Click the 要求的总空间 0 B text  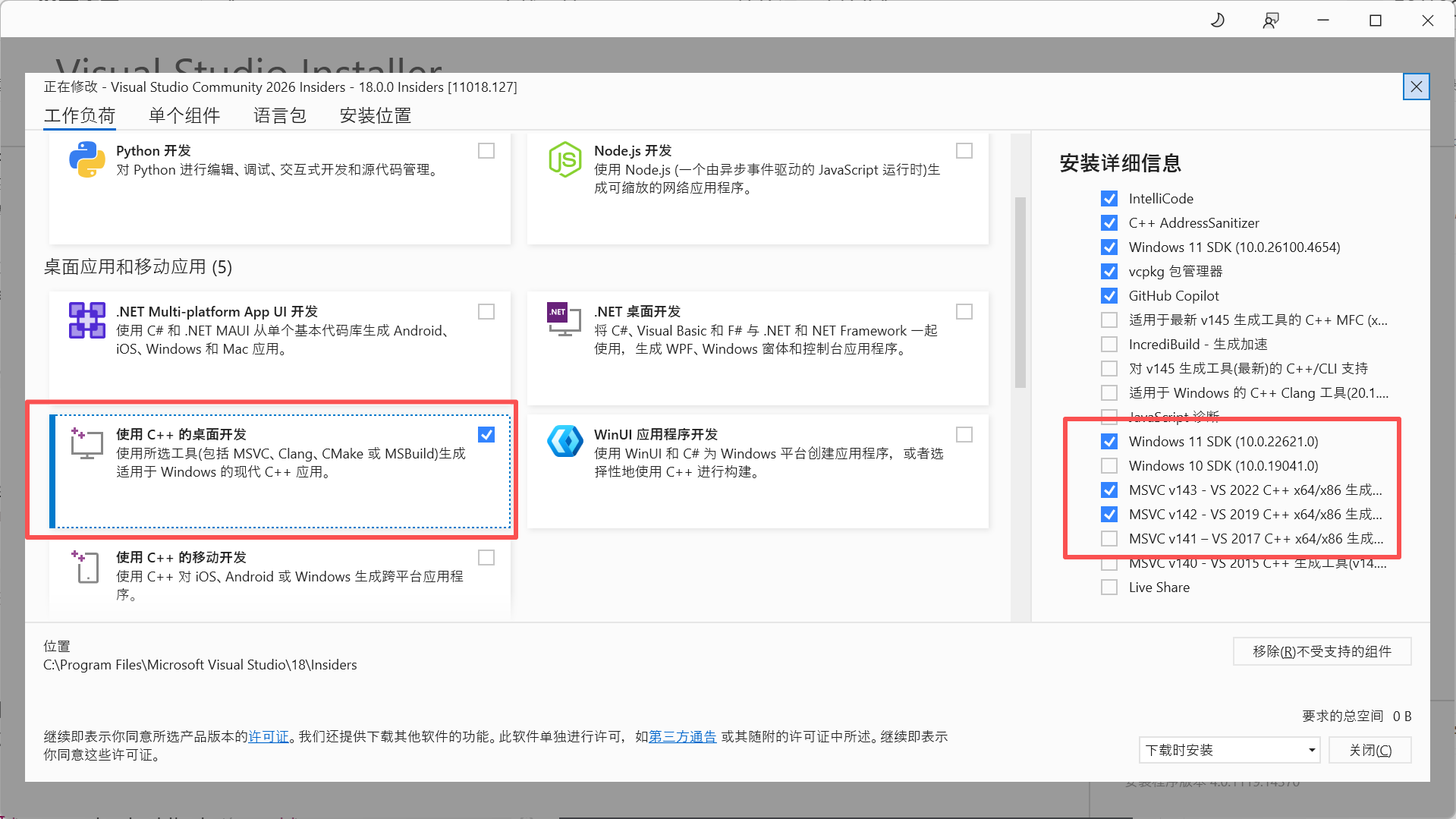point(1357,716)
